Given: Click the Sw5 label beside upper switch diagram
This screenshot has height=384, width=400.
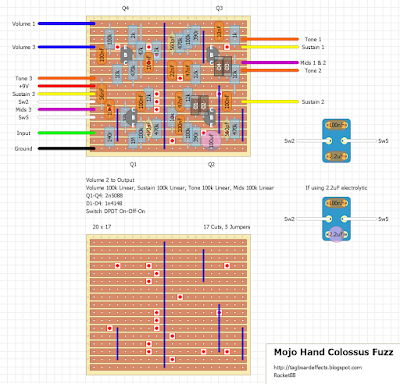Looking at the screenshot, I should [x=383, y=141].
